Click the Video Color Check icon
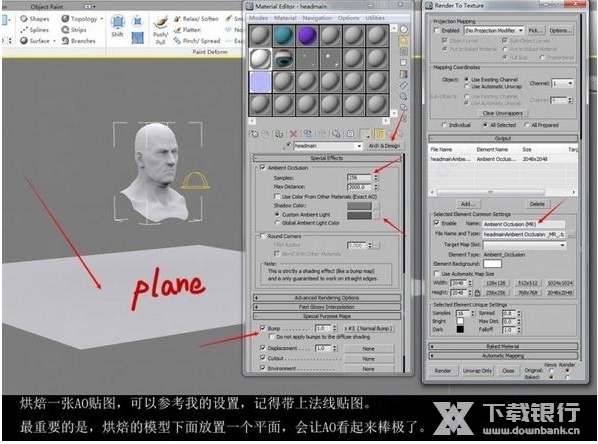The width and height of the screenshot is (598, 444). coord(403,74)
